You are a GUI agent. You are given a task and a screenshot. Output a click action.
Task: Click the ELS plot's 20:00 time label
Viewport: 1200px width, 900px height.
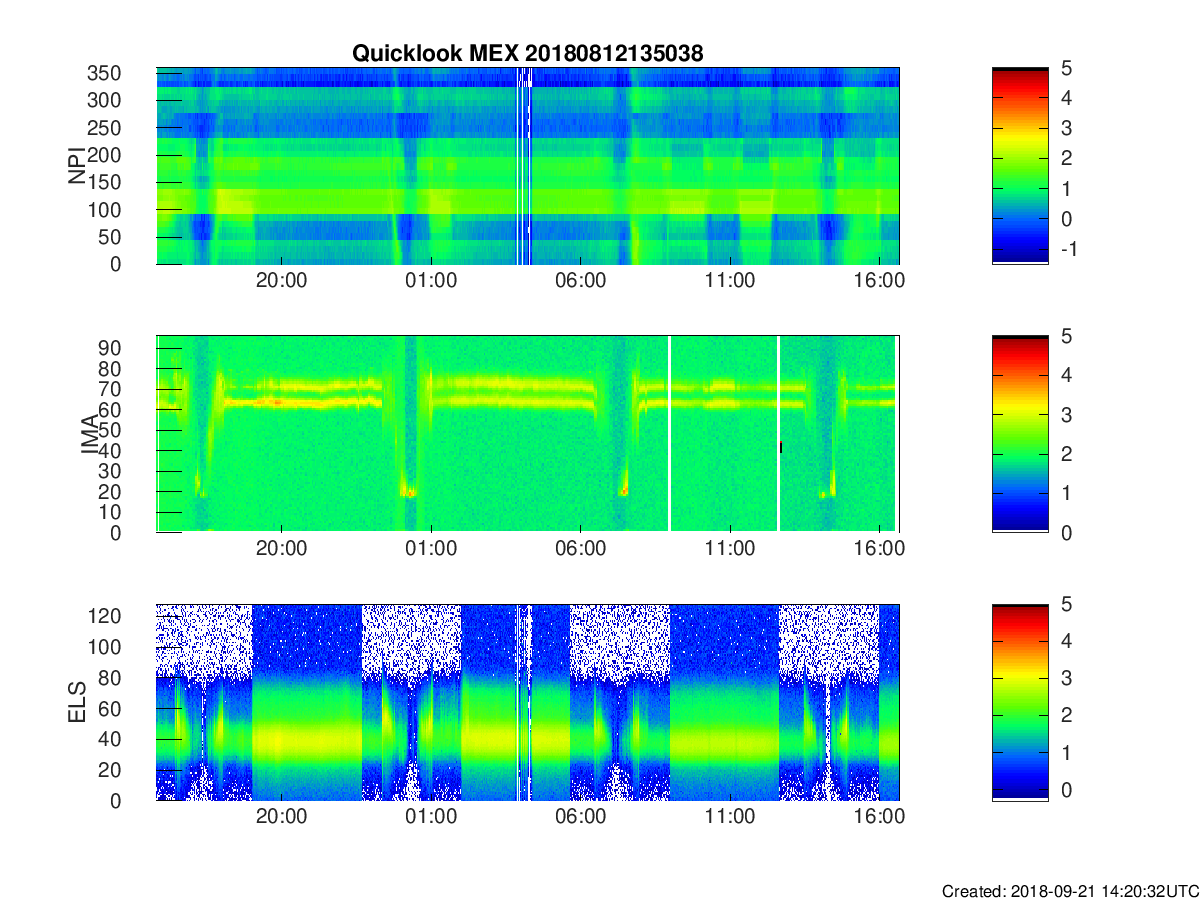click(282, 817)
